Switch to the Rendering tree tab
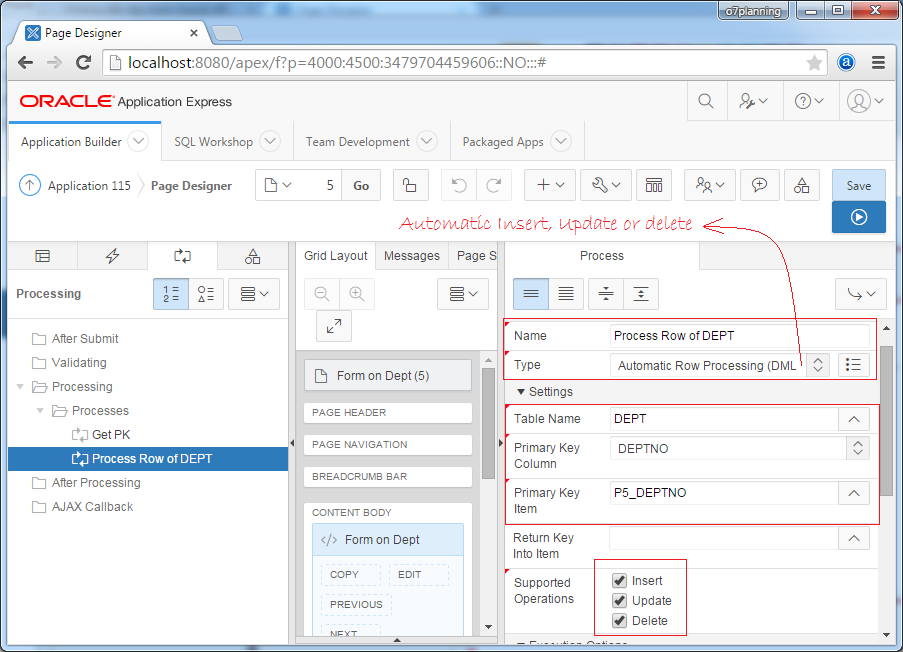The image size is (903, 652). click(x=43, y=256)
